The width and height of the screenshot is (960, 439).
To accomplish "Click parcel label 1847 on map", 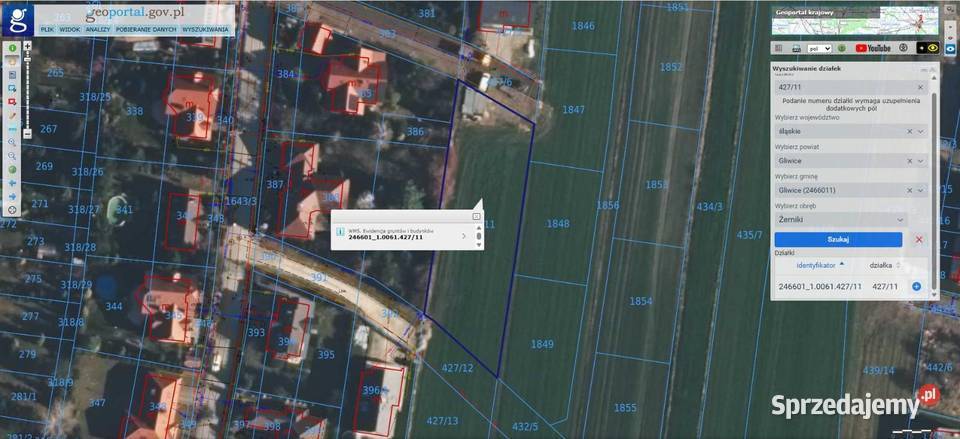I will (x=573, y=110).
